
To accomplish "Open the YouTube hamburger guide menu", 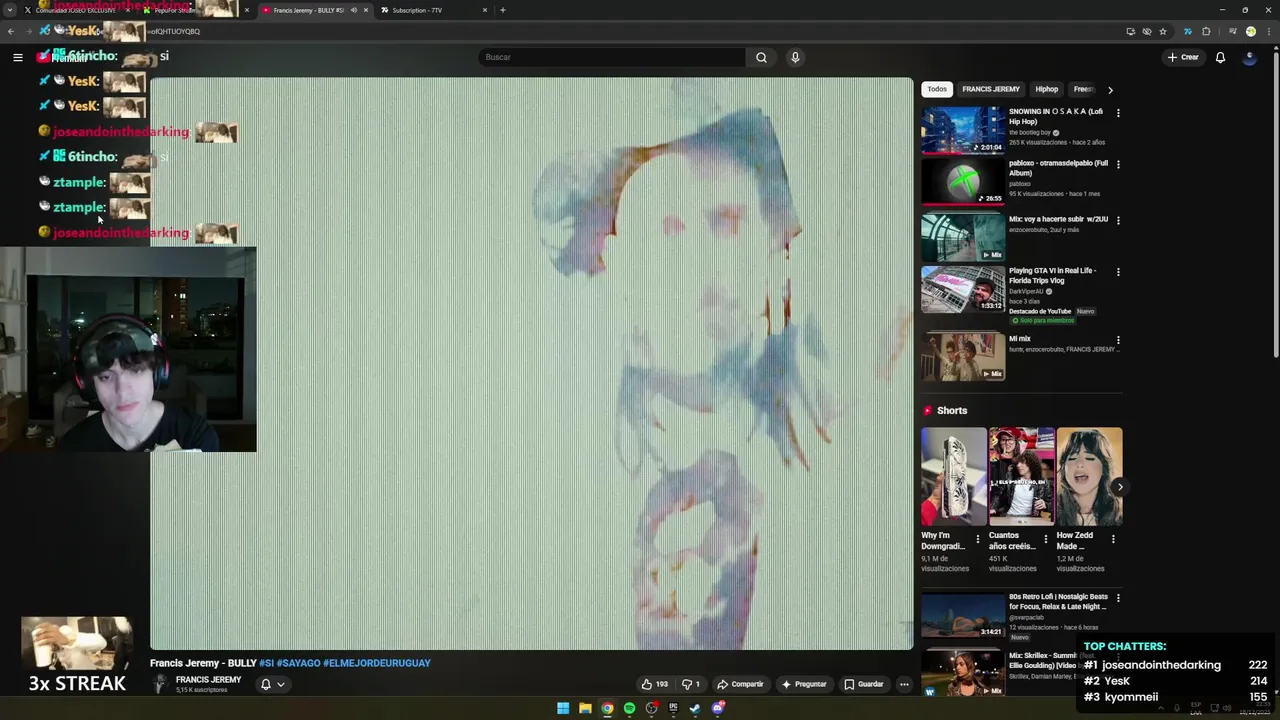I will point(17,57).
